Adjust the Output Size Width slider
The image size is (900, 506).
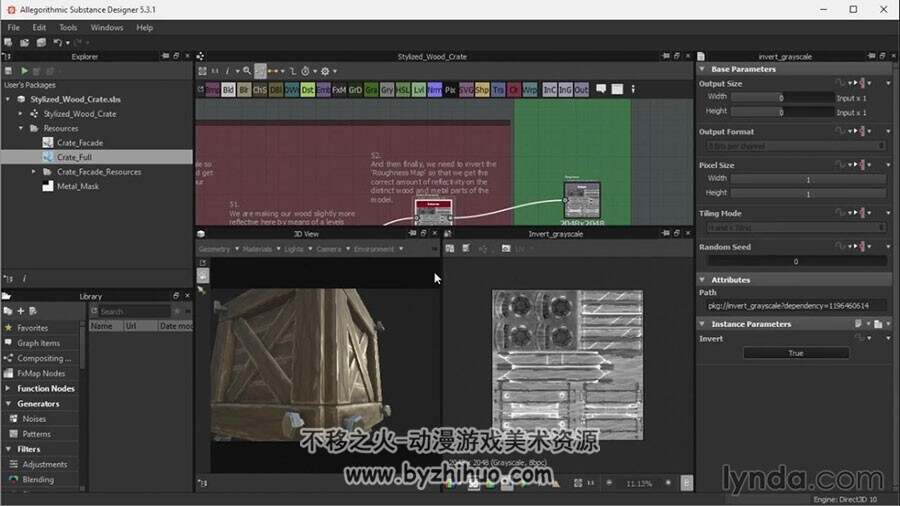783,98
